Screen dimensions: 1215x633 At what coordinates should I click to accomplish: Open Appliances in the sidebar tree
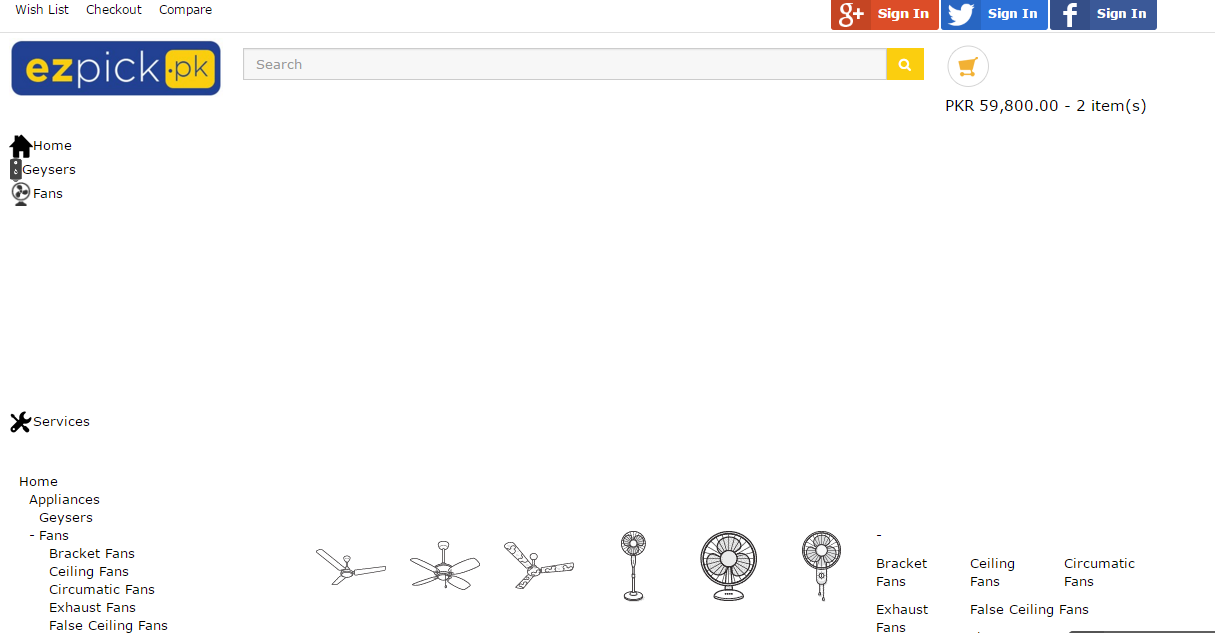click(x=64, y=500)
